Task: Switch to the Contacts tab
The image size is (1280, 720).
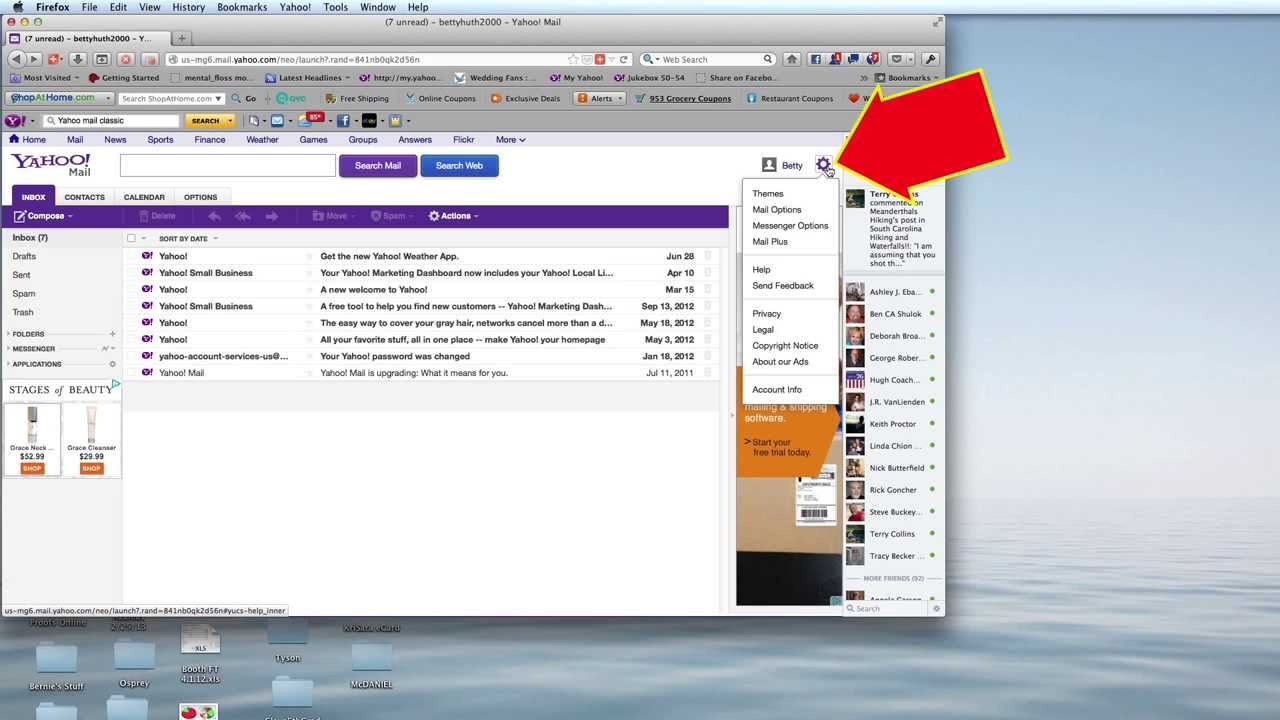Action: (85, 197)
